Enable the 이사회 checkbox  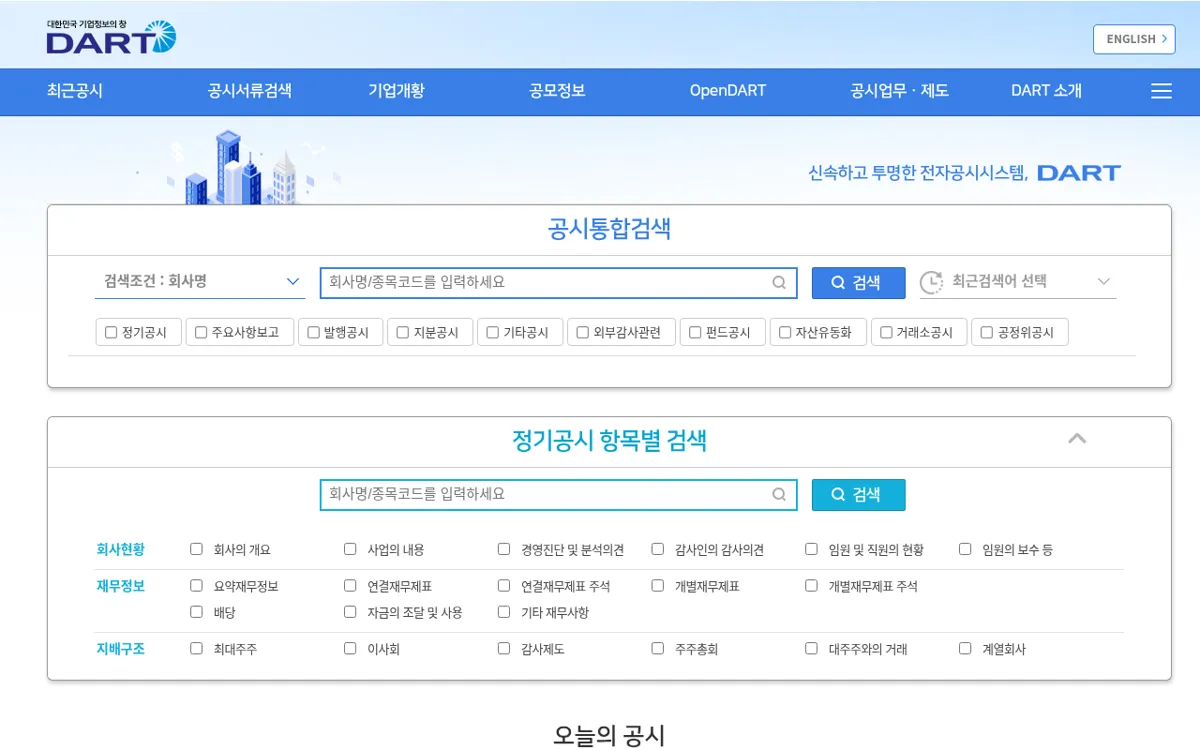pos(350,648)
